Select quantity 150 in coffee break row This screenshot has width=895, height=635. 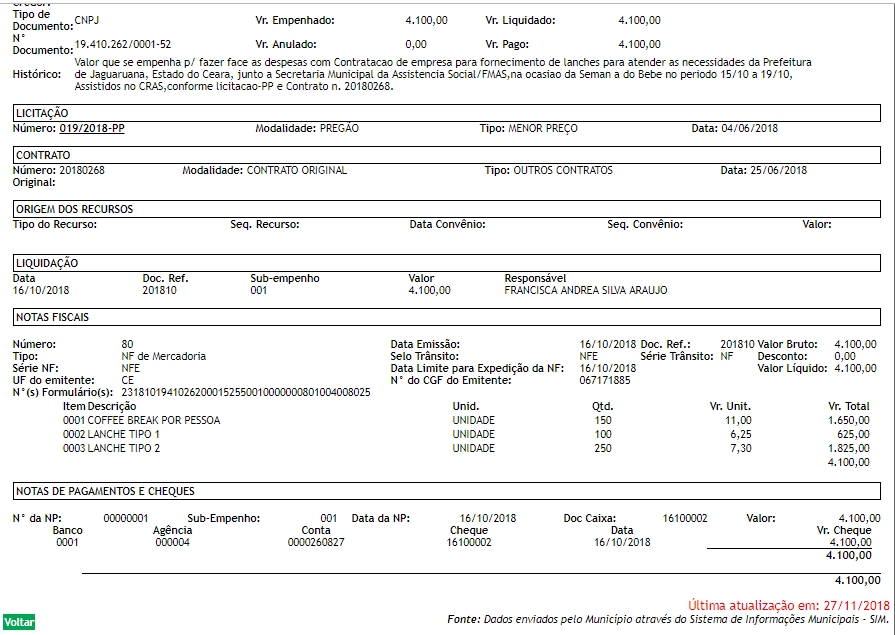(603, 420)
